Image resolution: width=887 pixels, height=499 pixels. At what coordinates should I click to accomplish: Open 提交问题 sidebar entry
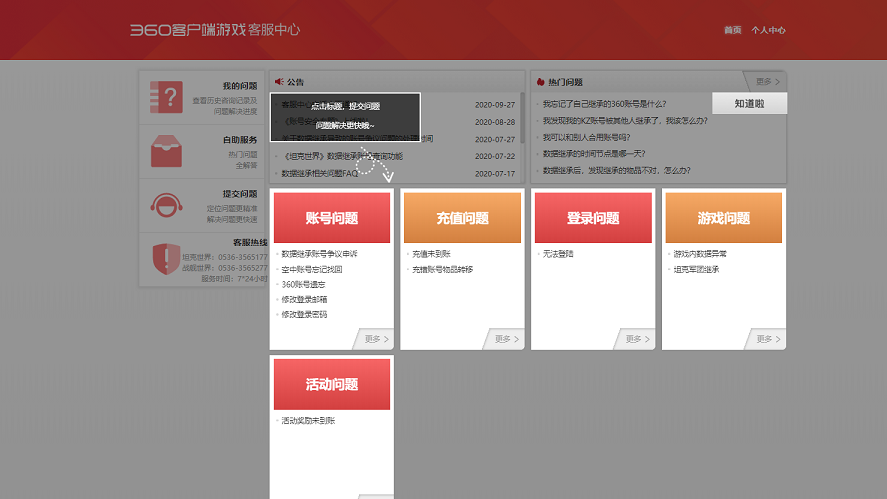(202, 205)
